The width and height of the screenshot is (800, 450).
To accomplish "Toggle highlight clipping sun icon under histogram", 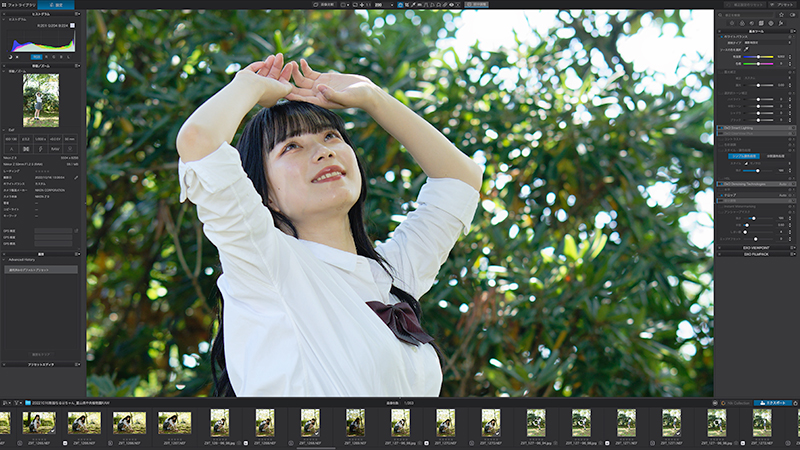I will pos(17,57).
